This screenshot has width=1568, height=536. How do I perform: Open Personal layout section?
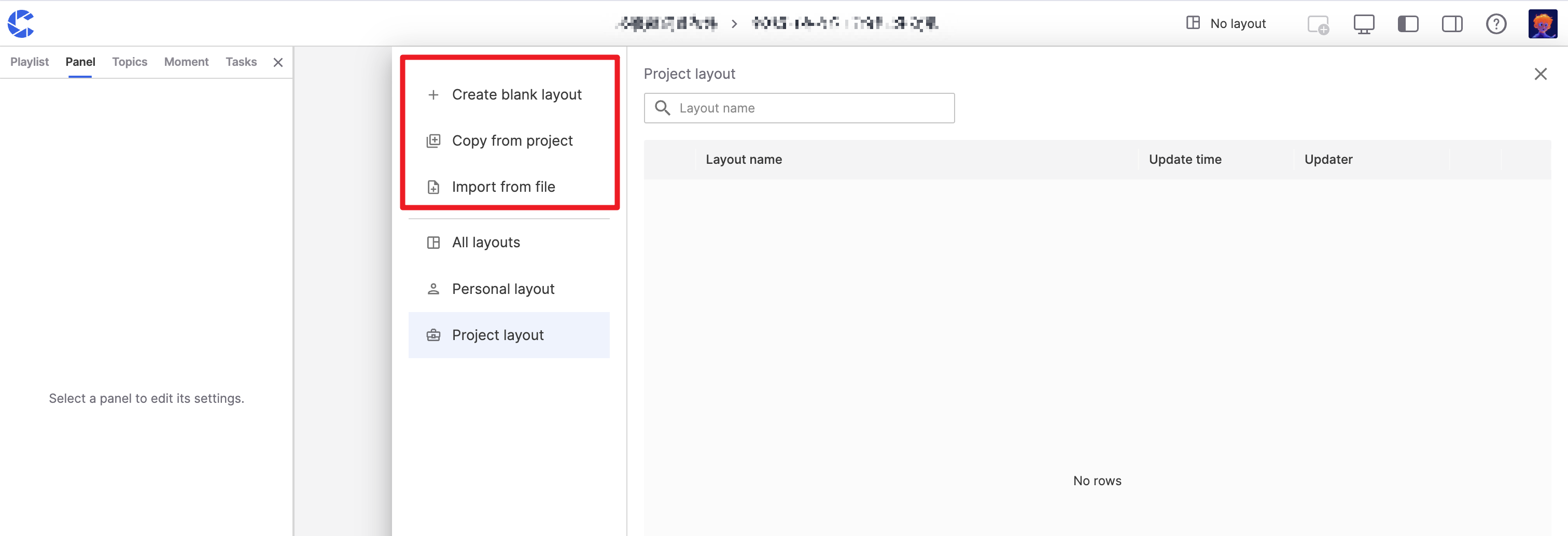point(503,289)
